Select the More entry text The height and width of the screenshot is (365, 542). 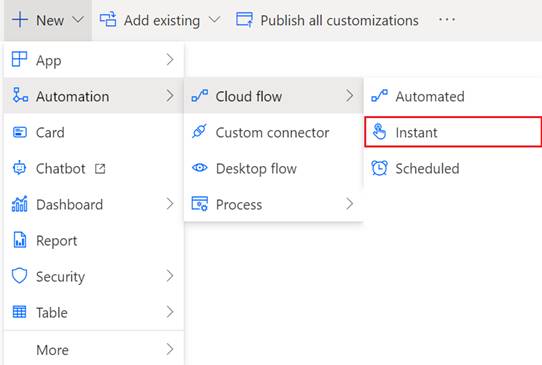52,350
